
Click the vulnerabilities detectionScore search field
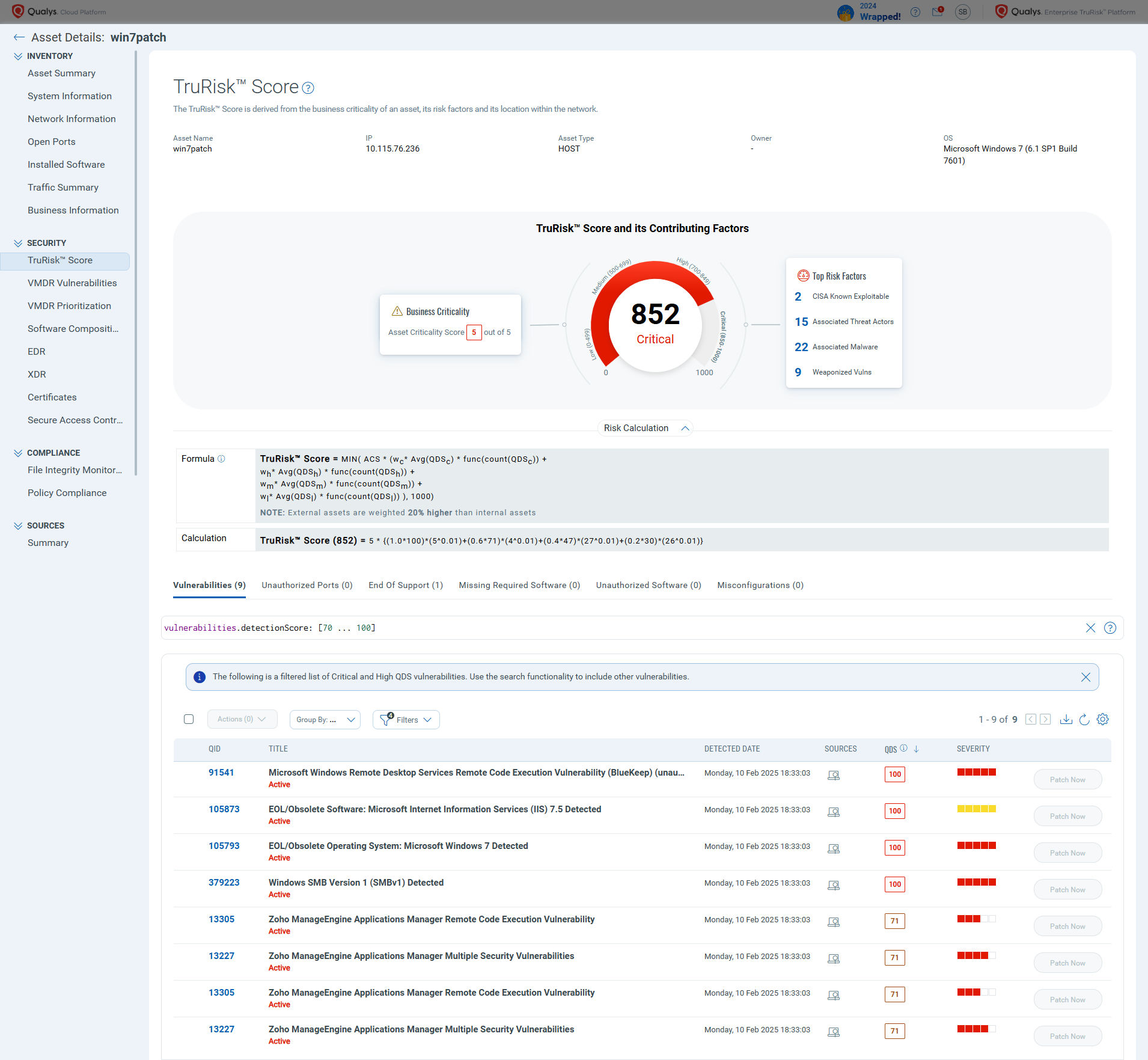point(601,628)
